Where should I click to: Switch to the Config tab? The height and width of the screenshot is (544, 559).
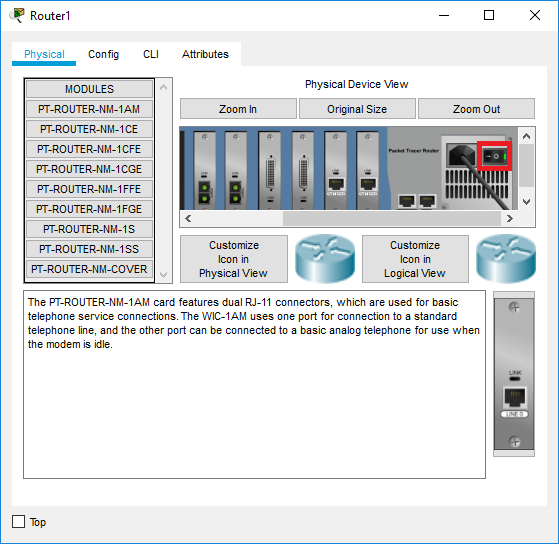tap(103, 54)
